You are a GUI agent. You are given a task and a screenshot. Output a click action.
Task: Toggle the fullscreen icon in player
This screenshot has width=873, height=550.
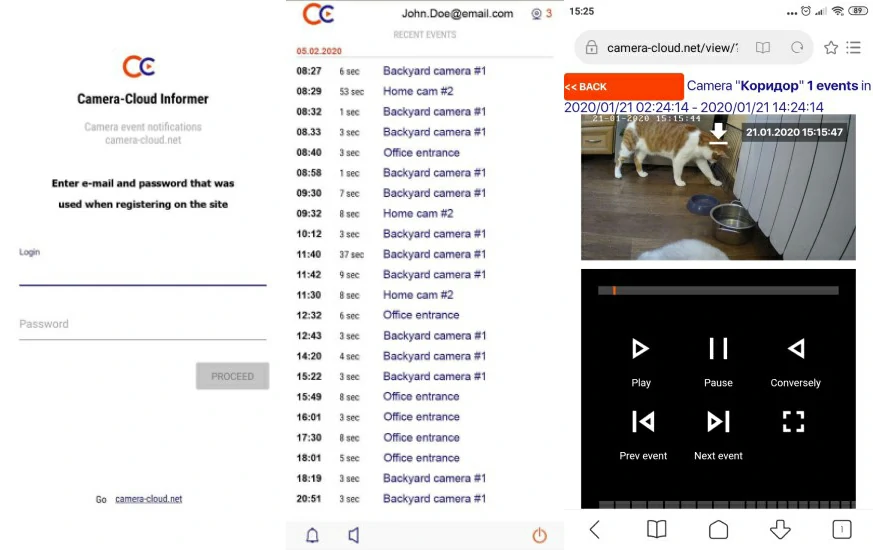click(793, 421)
